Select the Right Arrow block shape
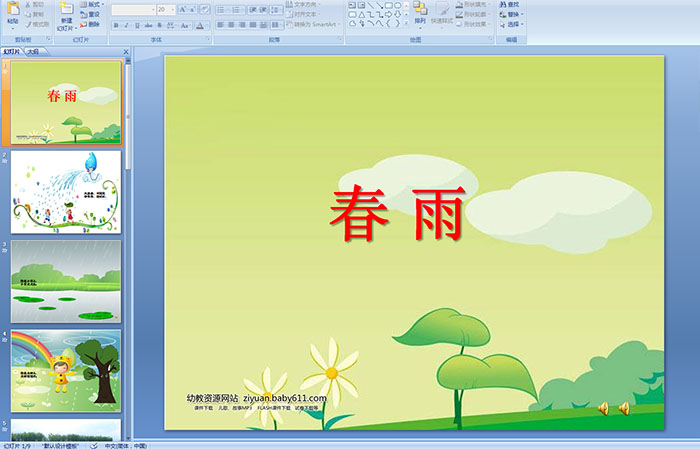The image size is (700, 449). [388, 15]
